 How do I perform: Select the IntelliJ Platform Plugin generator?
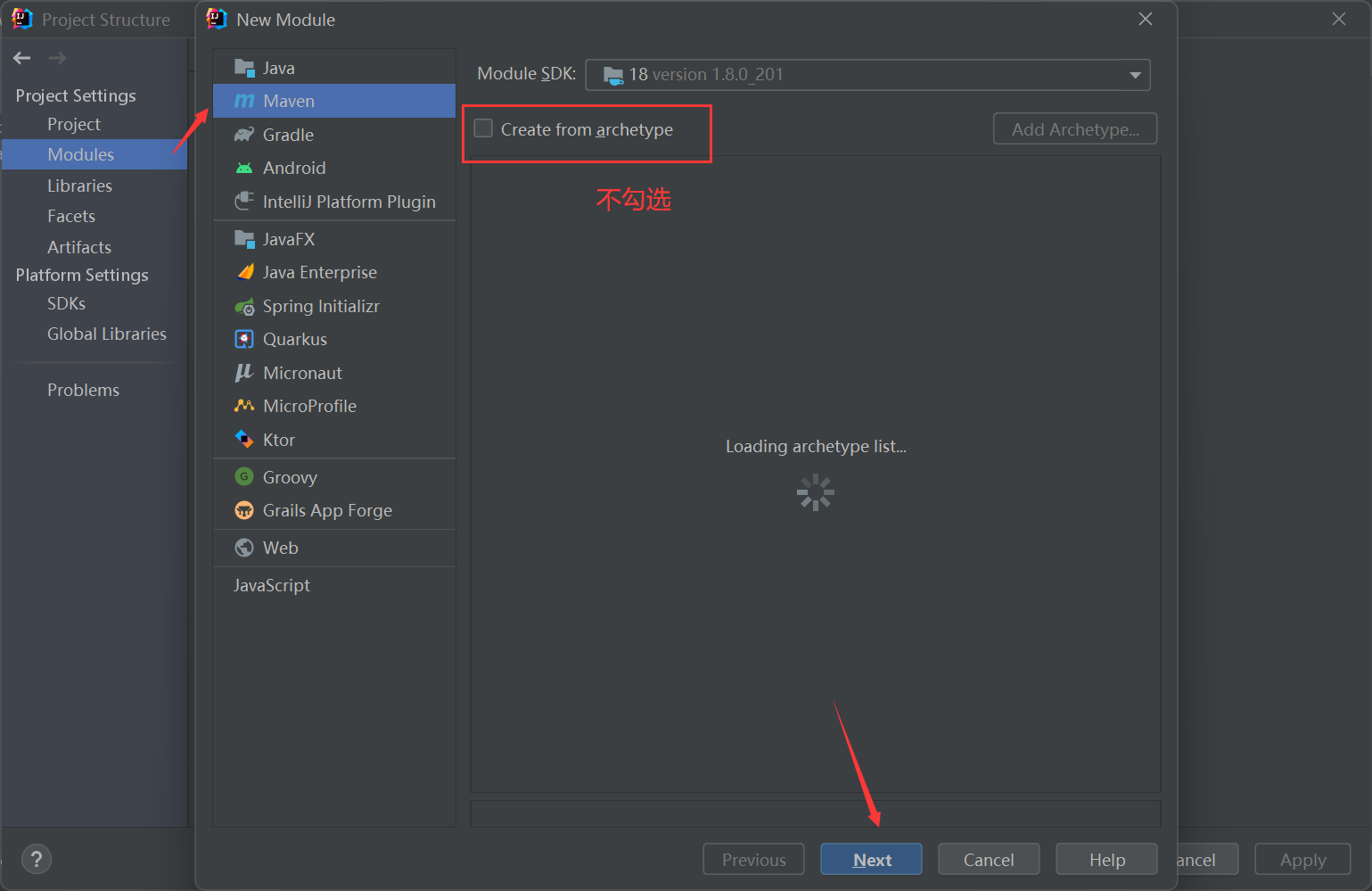tap(347, 201)
